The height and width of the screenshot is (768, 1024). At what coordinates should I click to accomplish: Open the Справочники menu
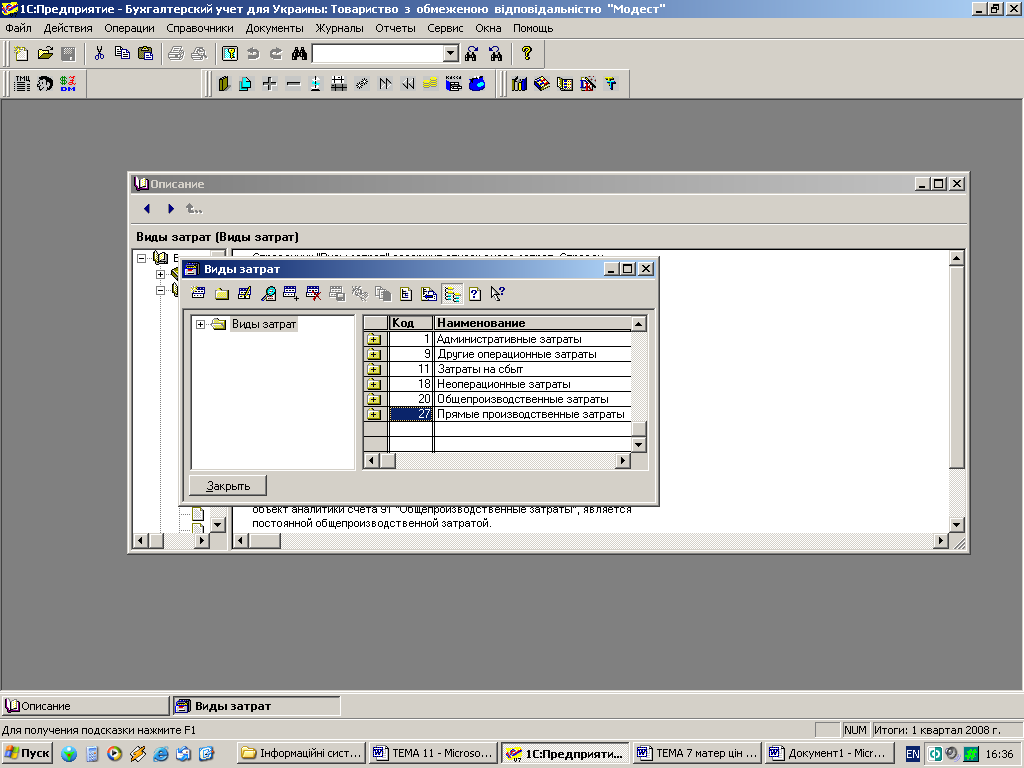click(x=200, y=28)
